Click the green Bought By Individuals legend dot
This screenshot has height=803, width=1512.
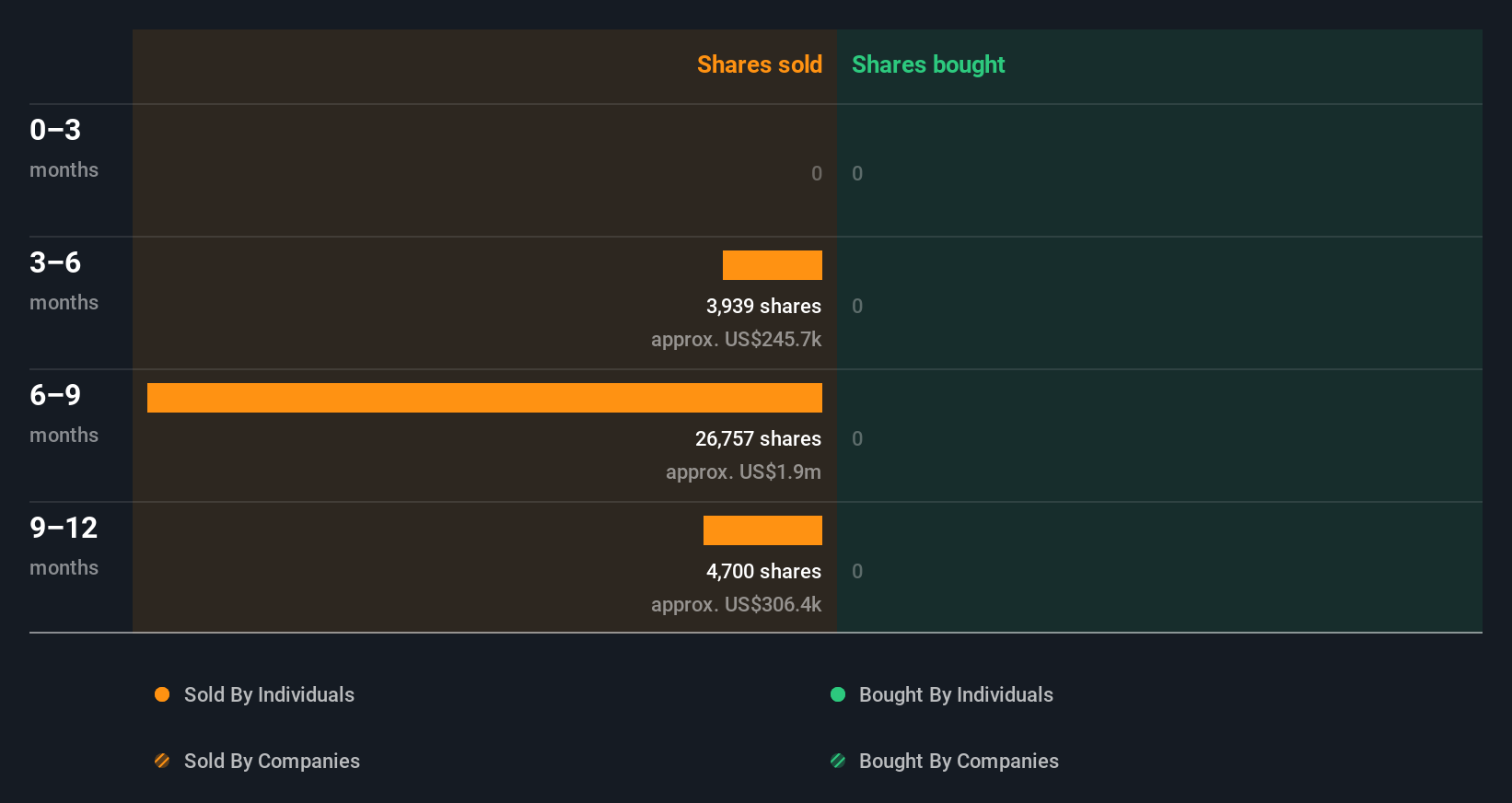click(838, 694)
